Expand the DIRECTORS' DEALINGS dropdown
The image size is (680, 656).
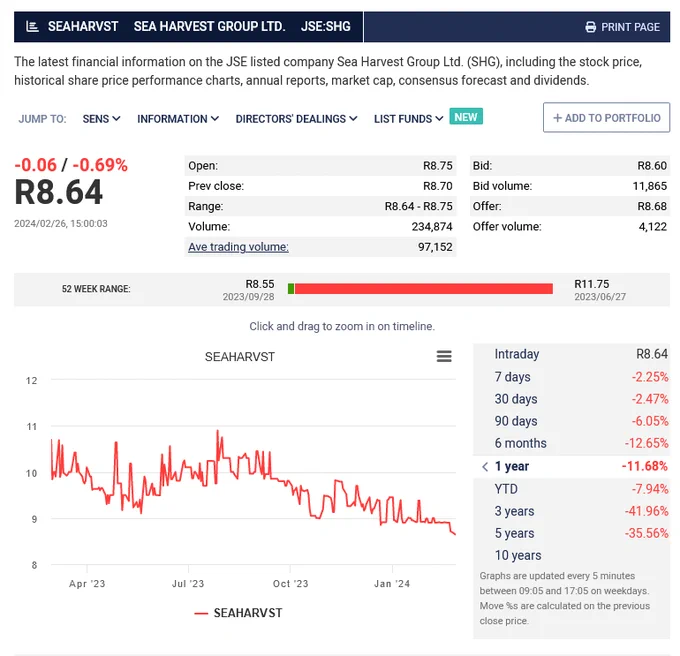(296, 119)
